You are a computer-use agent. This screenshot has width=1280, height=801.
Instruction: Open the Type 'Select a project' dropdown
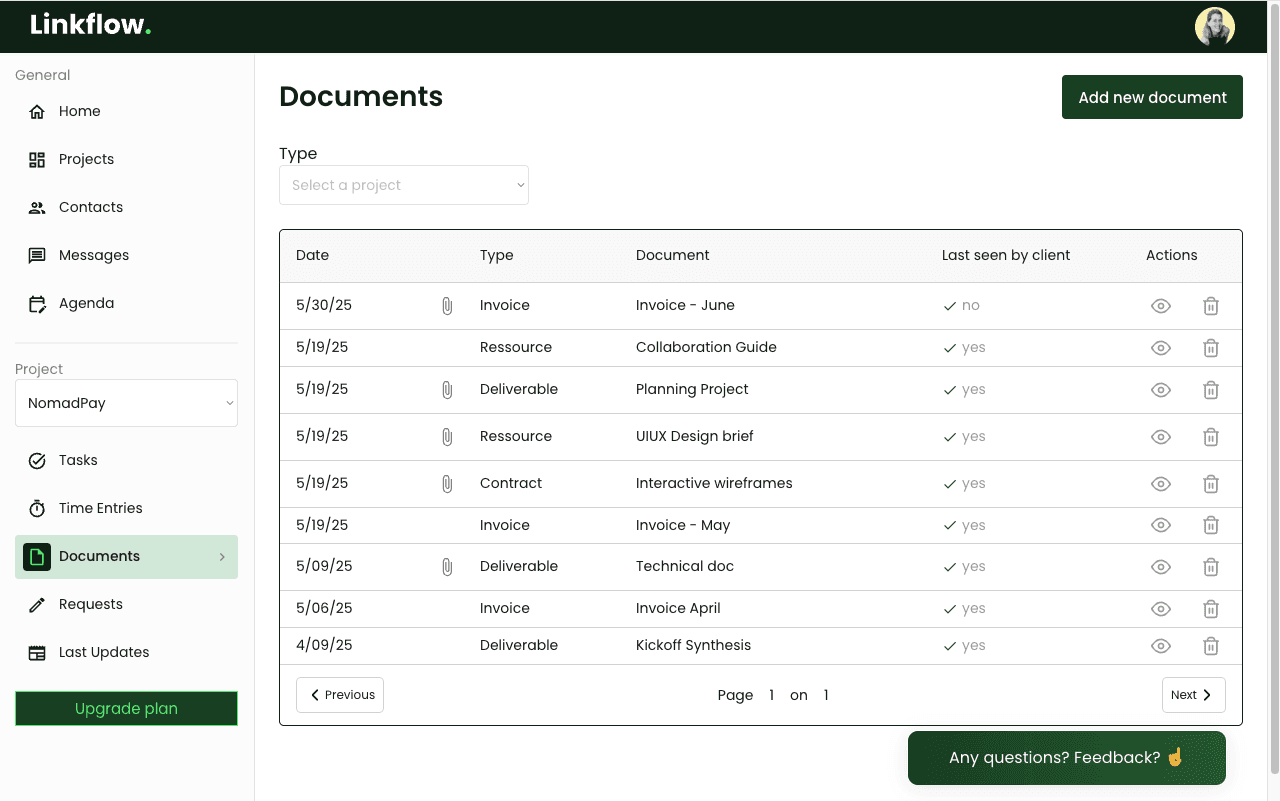click(x=404, y=185)
